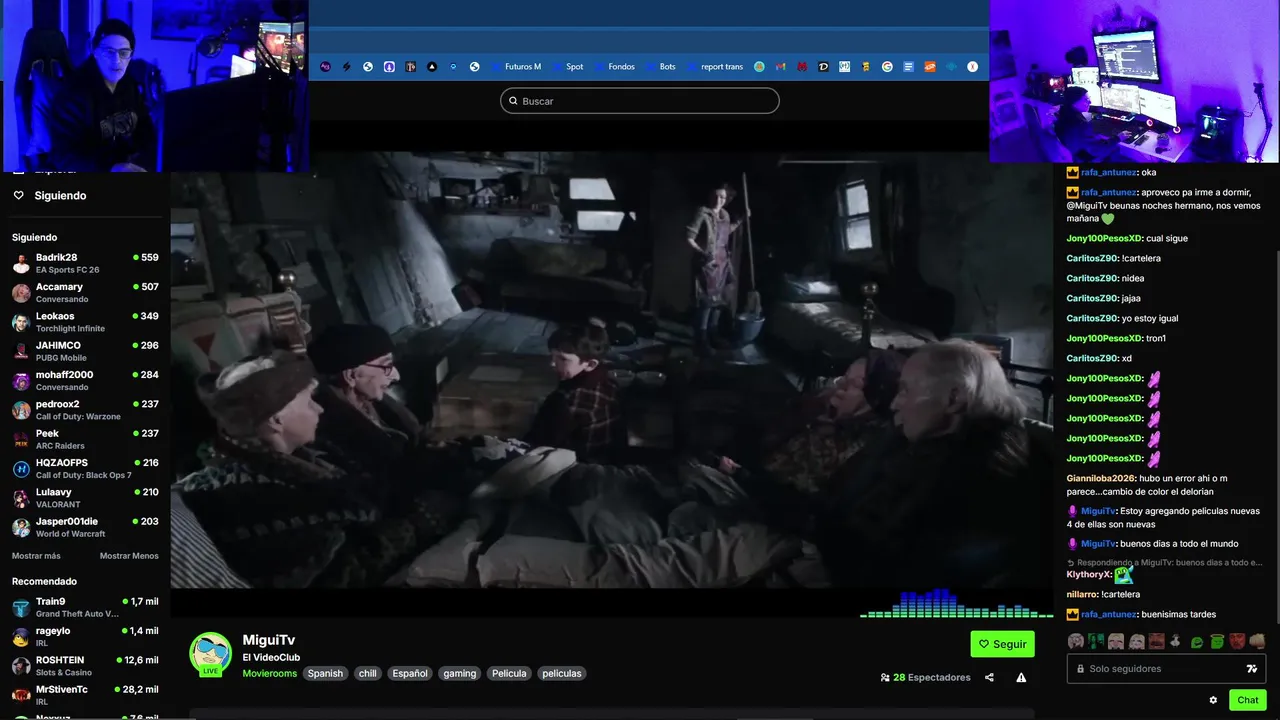The width and height of the screenshot is (1280, 720).
Task: Click the search magnifier icon
Action: (514, 101)
